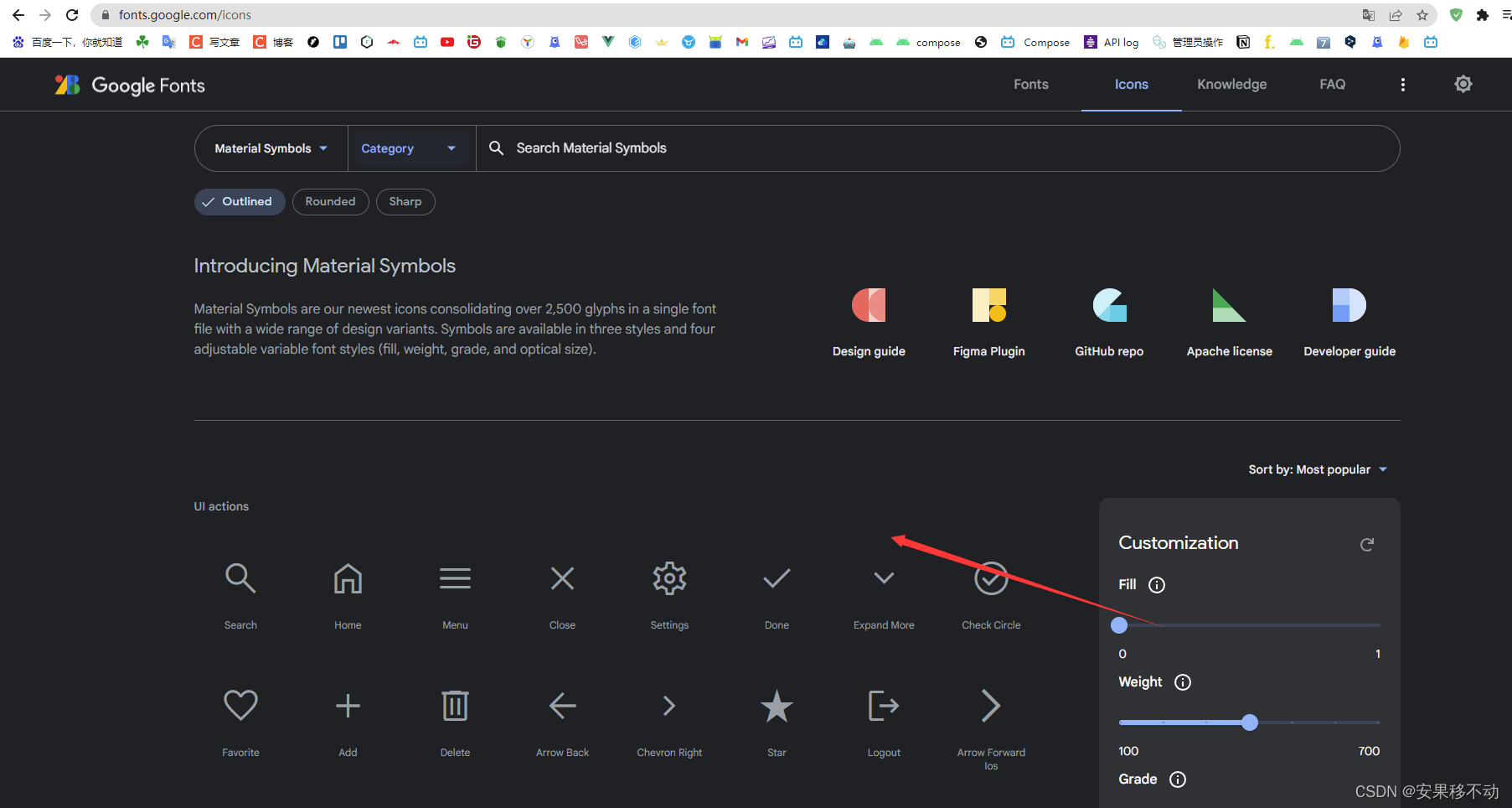Open the GitHub repo link
This screenshot has width=1512, height=808.
(x=1109, y=323)
